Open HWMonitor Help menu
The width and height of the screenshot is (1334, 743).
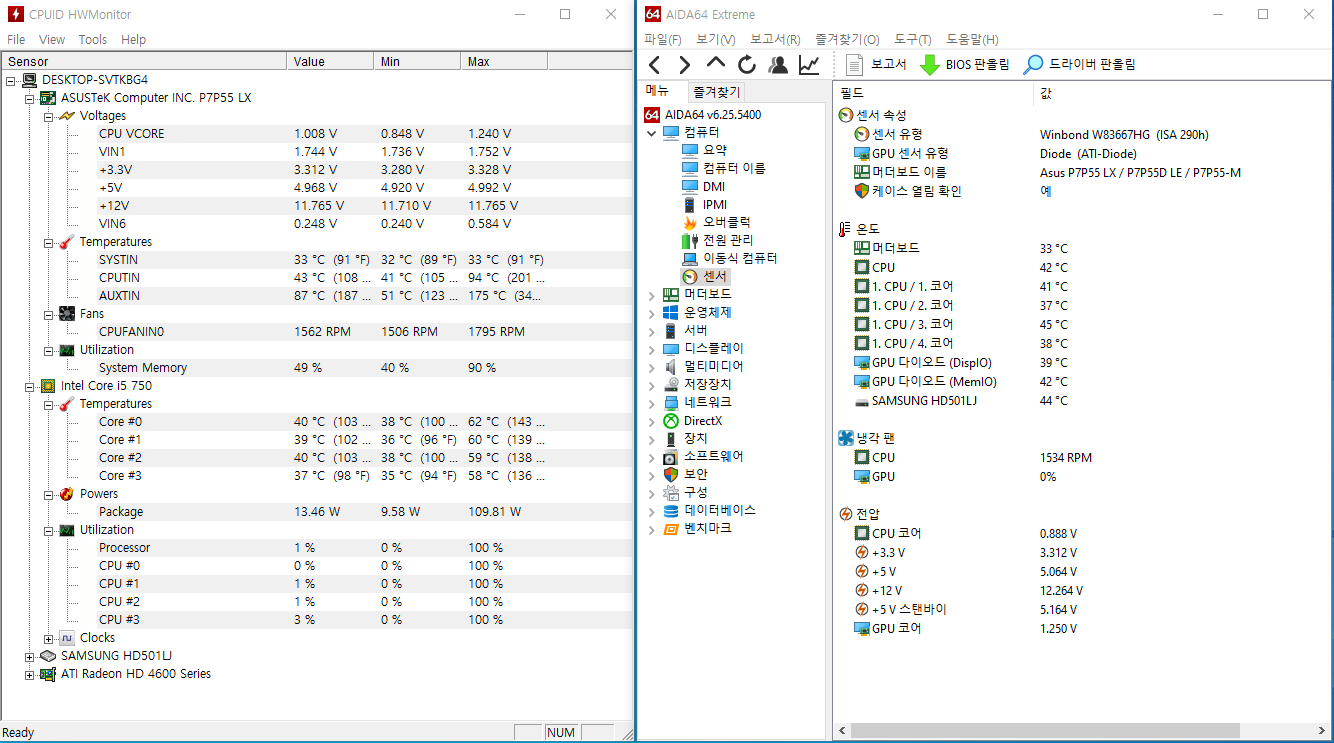(x=133, y=40)
